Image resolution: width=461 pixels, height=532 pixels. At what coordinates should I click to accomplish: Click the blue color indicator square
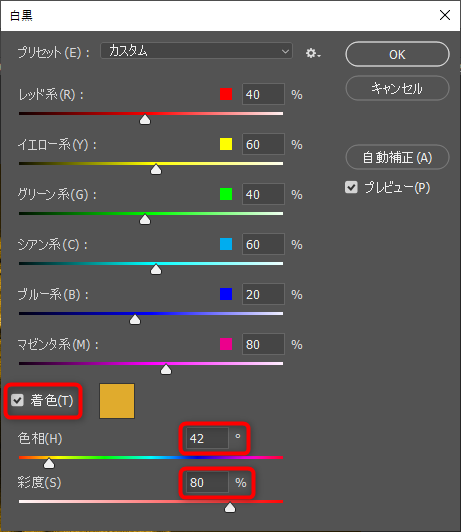[226, 294]
